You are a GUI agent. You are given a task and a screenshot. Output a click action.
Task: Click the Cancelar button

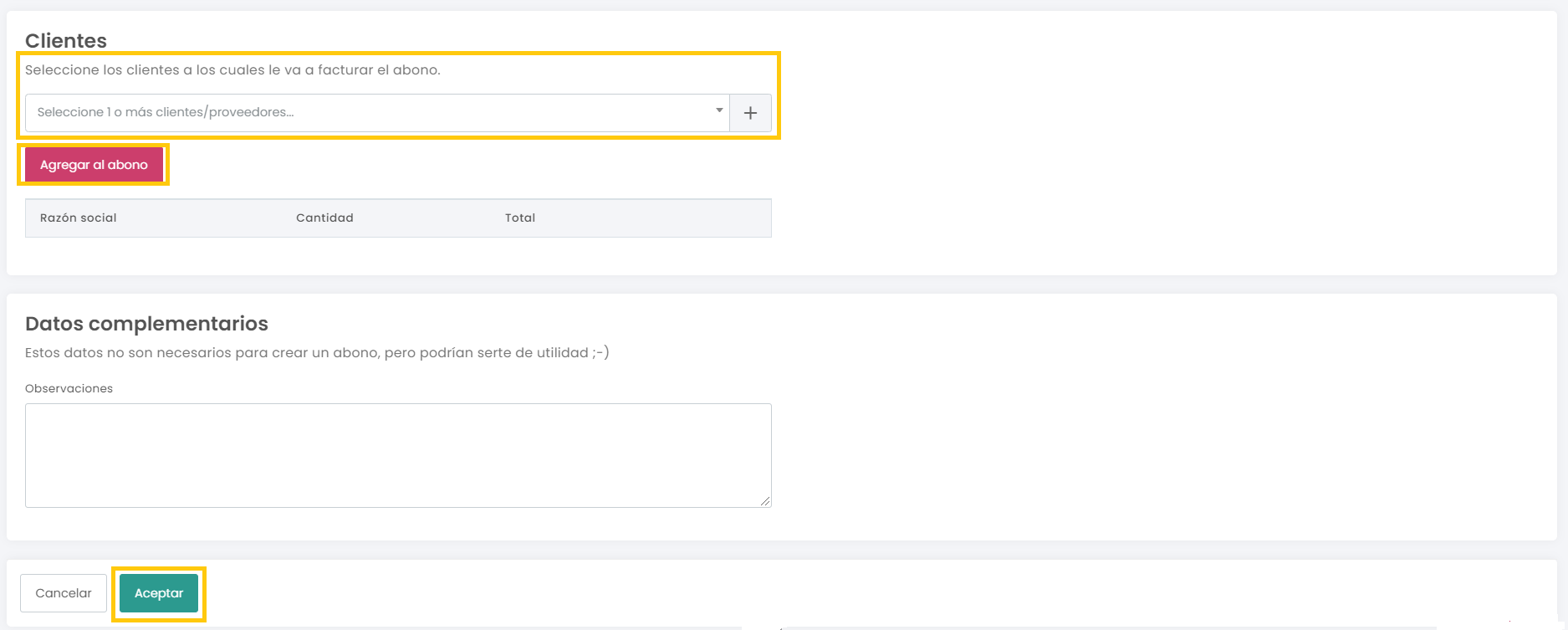coord(64,593)
